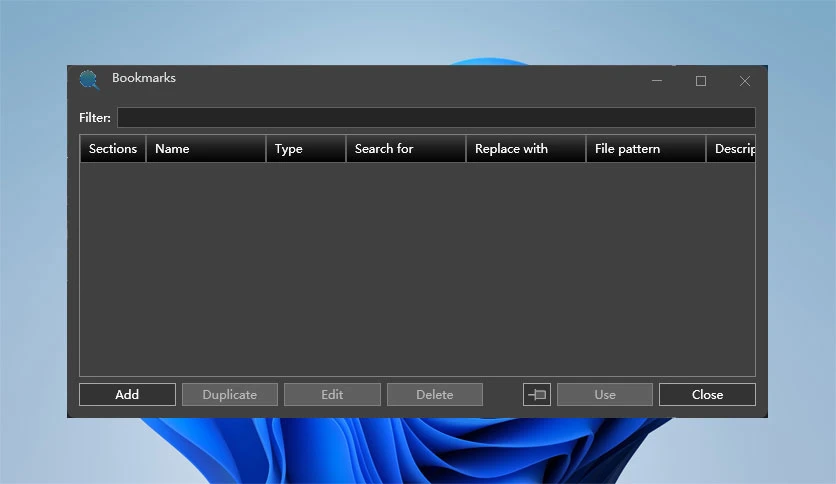Click the Delete button

435,394
